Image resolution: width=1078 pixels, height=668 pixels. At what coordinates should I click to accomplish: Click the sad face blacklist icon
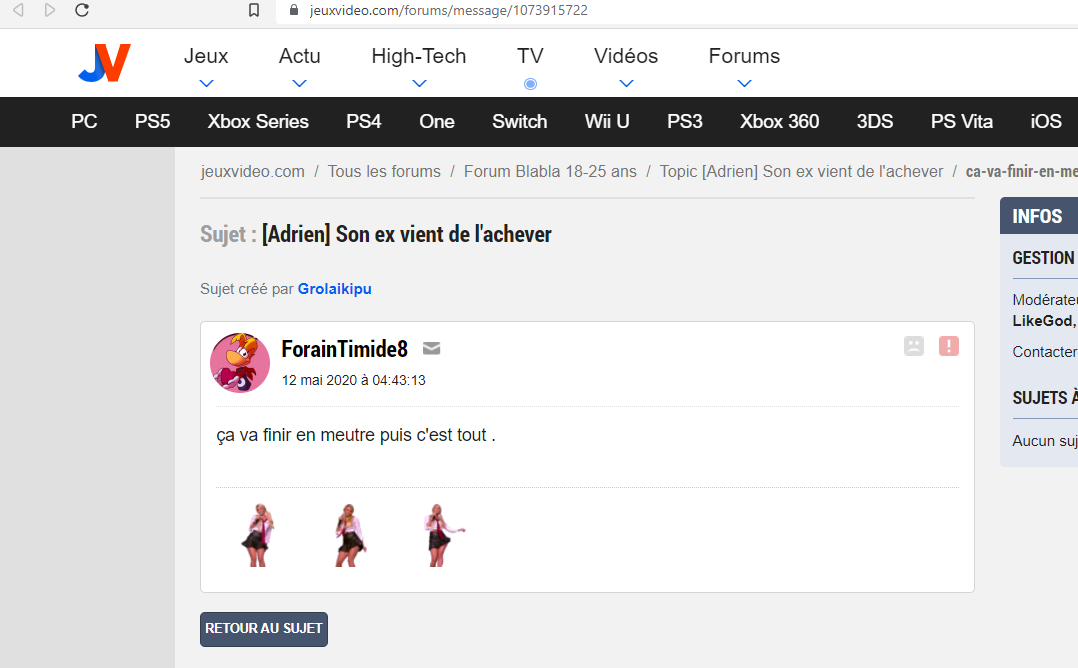[x=913, y=346]
